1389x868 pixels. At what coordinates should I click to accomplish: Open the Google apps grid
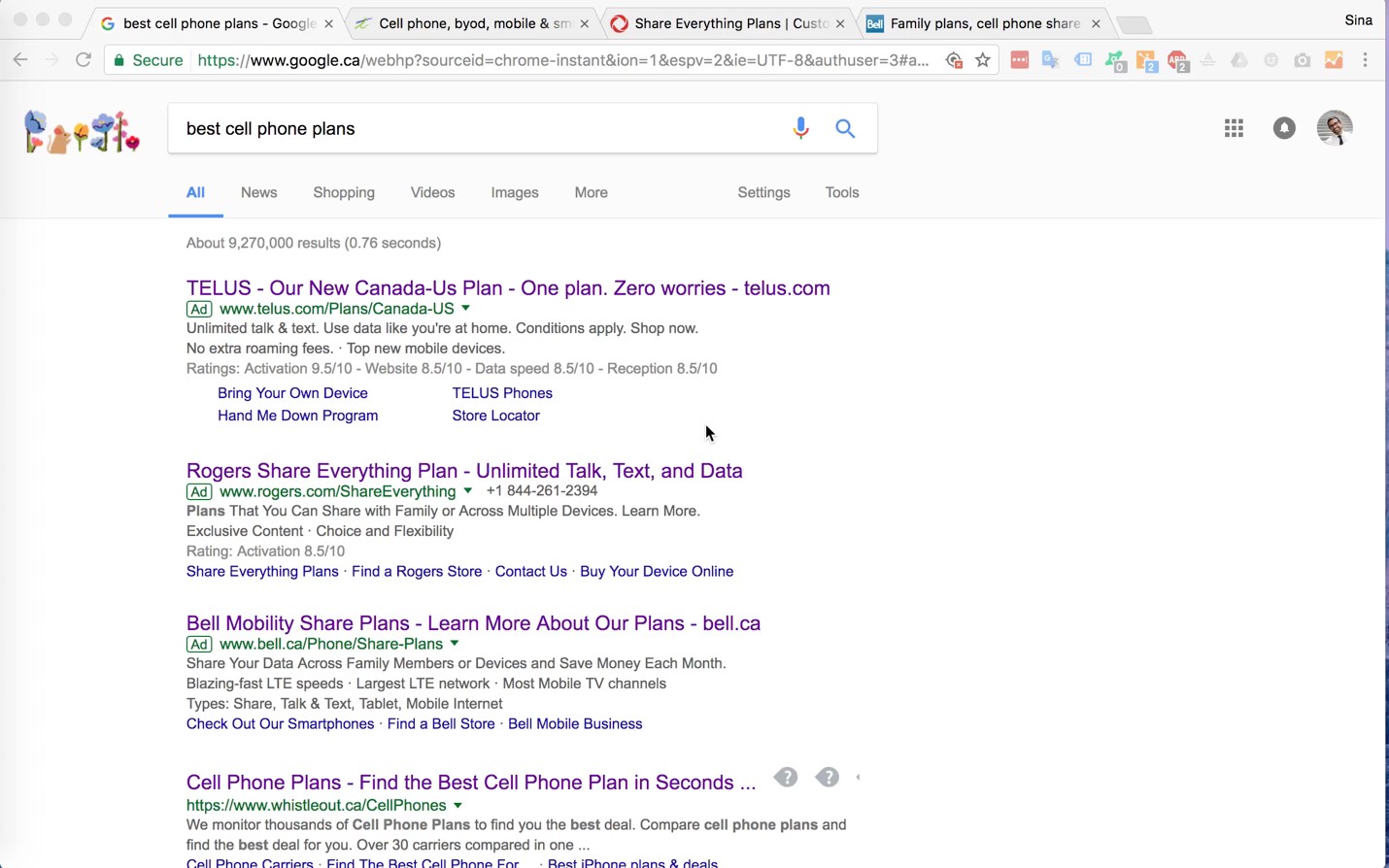click(1234, 128)
